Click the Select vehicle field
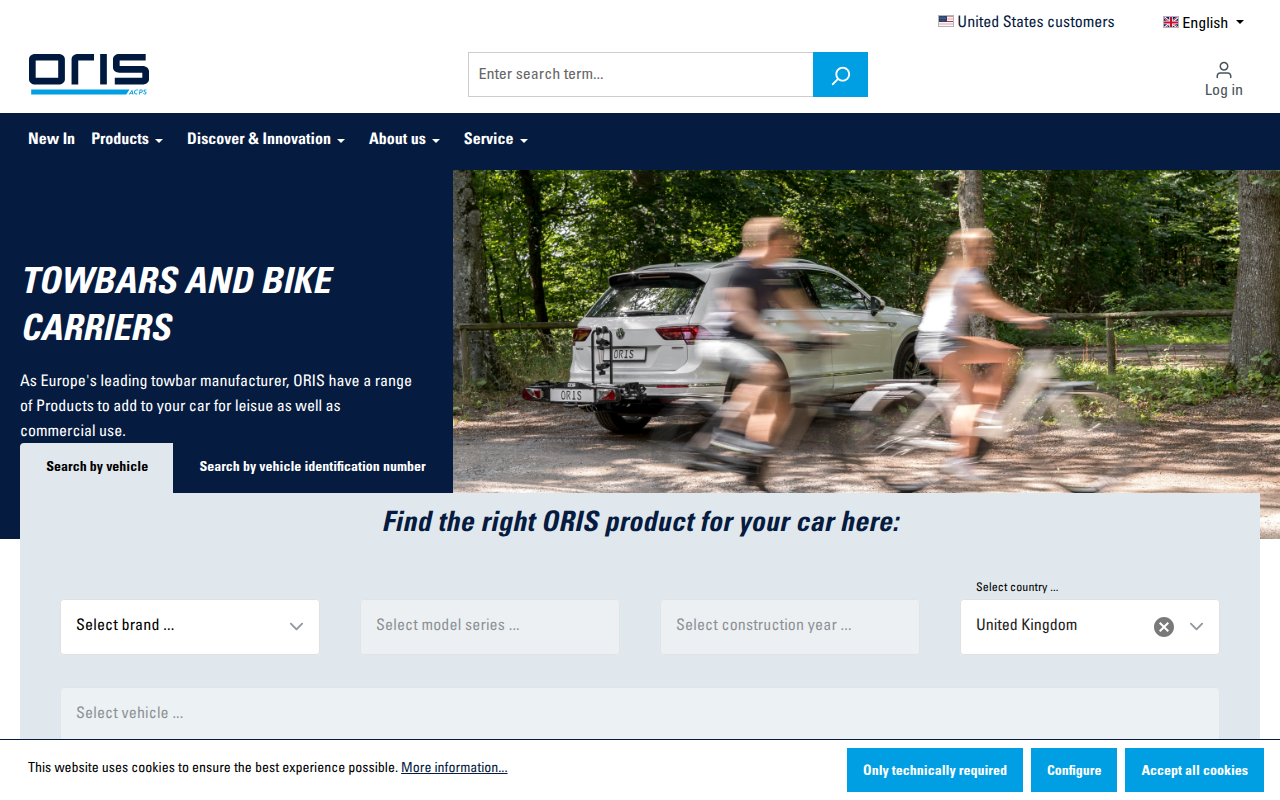 (x=640, y=713)
